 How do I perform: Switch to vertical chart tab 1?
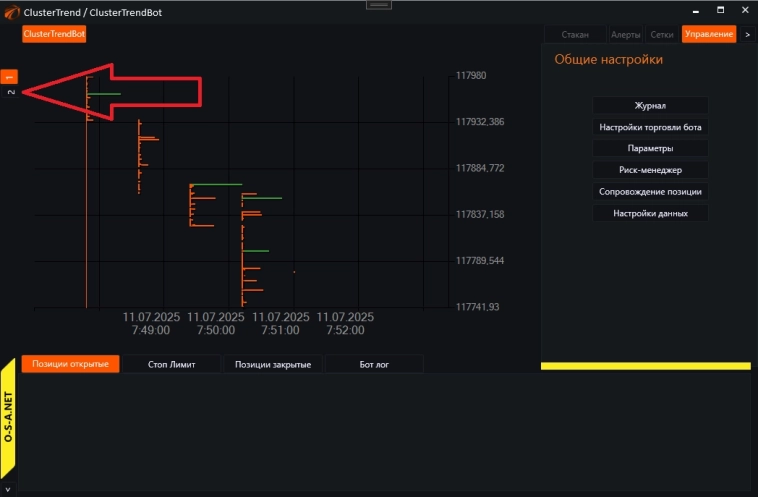coord(10,76)
